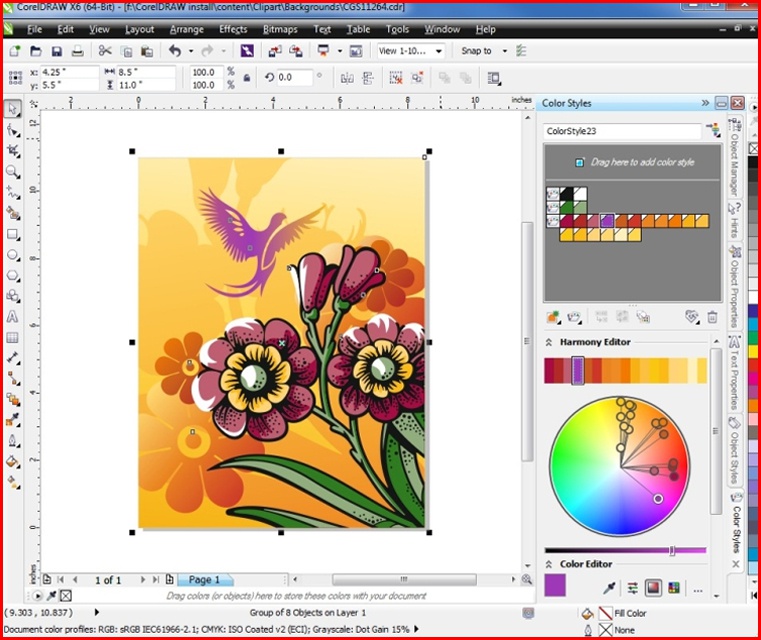The image size is (761, 640).
Task: Expand the coordinates flyout arrow in status bar
Action: pos(97,612)
